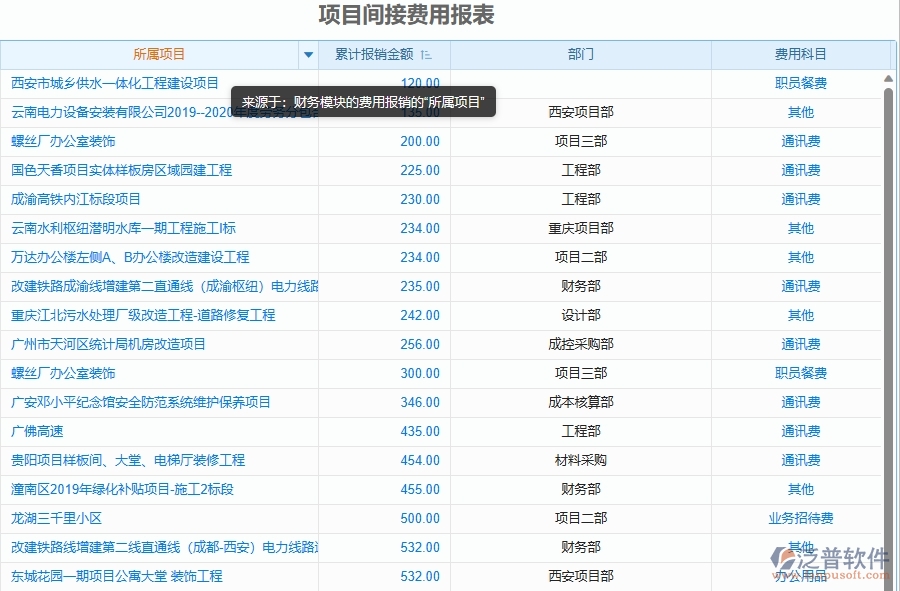Open the 所属项目 filter dropdown arrow
The height and width of the screenshot is (591, 900).
point(307,55)
